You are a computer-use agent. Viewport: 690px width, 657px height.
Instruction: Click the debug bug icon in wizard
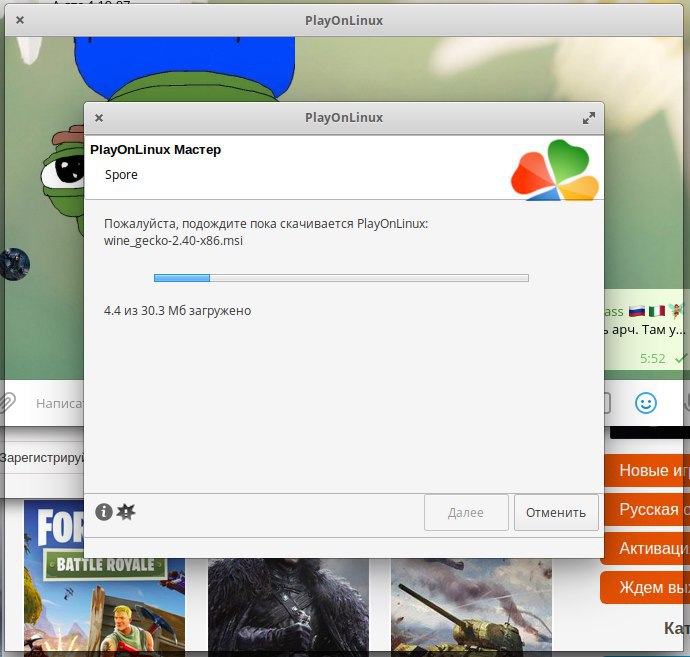[126, 512]
